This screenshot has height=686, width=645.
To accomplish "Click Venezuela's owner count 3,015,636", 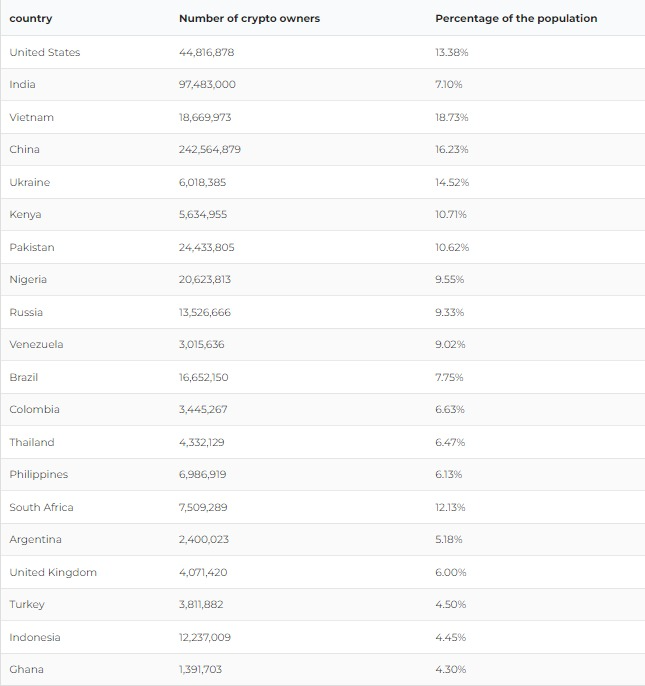I will pos(202,345).
